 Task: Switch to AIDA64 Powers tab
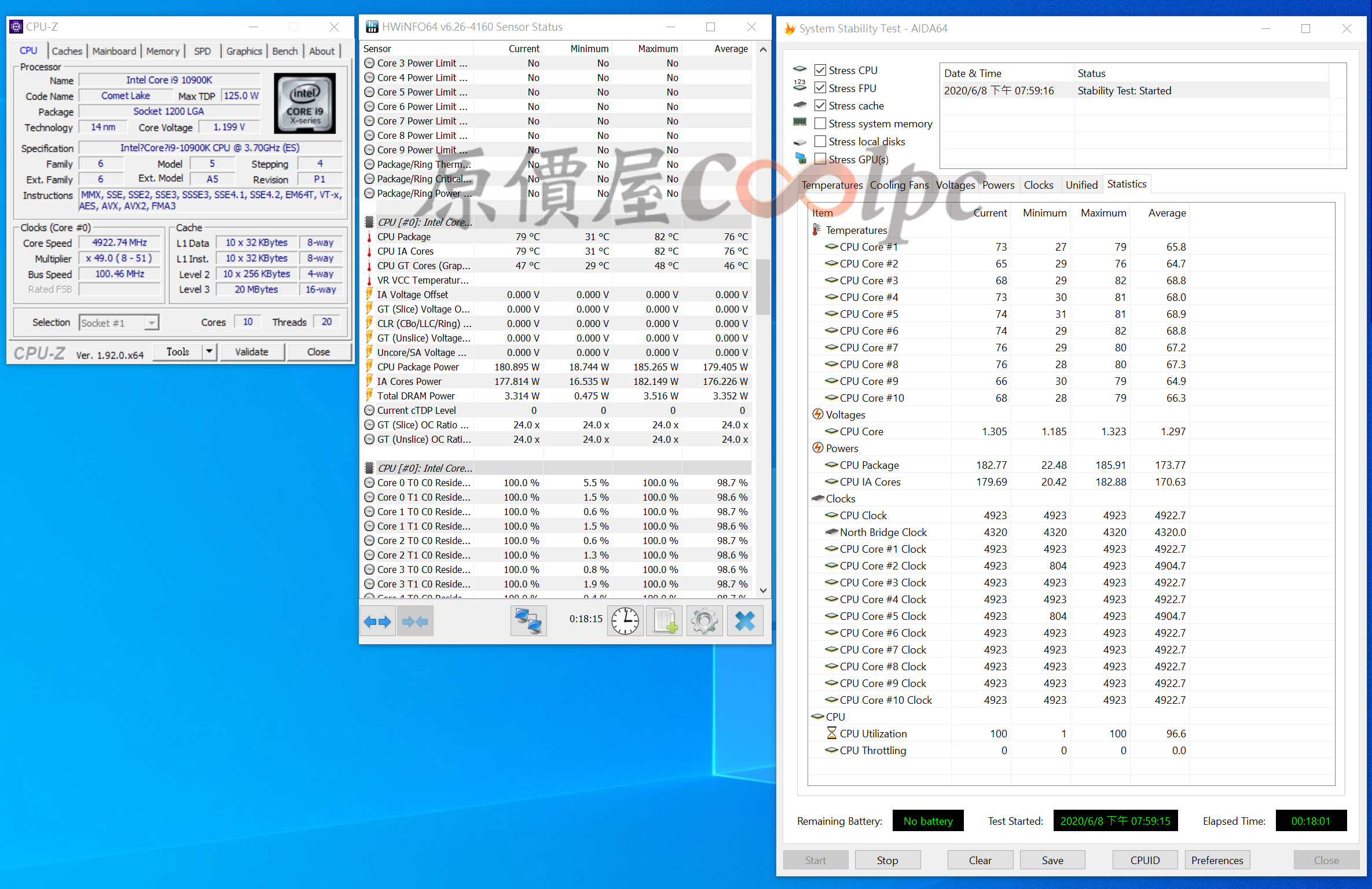pos(998,185)
